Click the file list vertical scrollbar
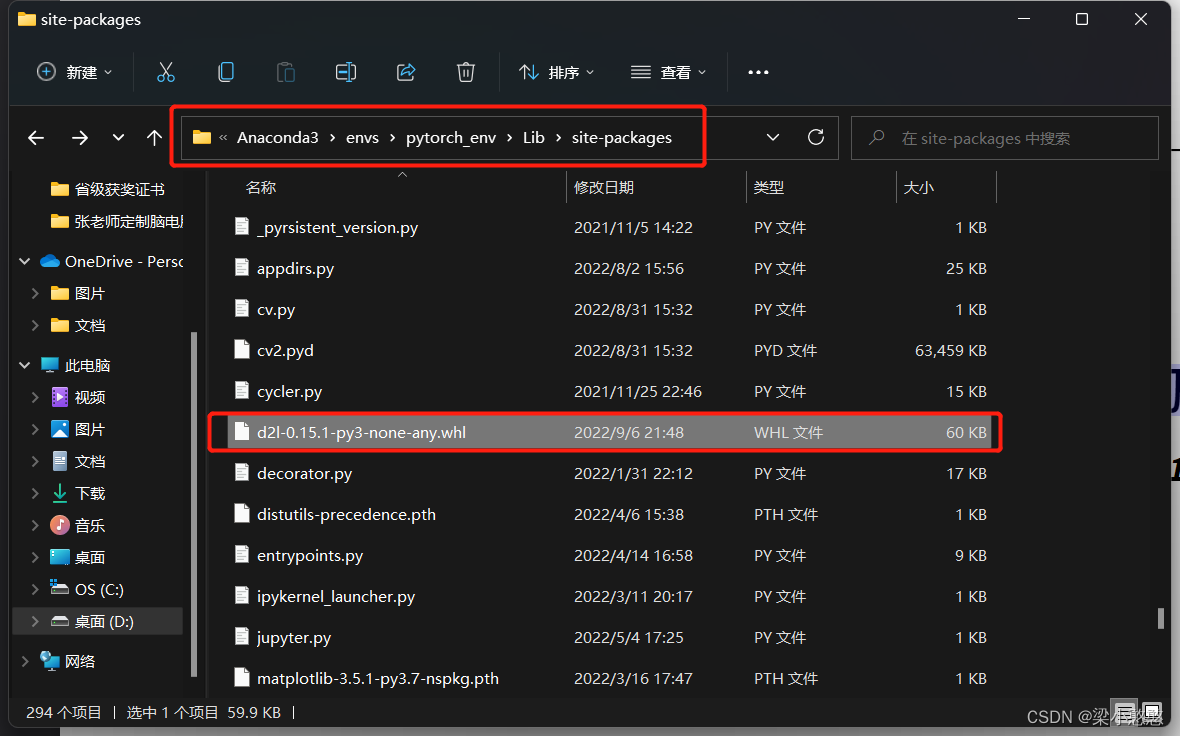Screen dimensions: 1180x736 [1160, 618]
